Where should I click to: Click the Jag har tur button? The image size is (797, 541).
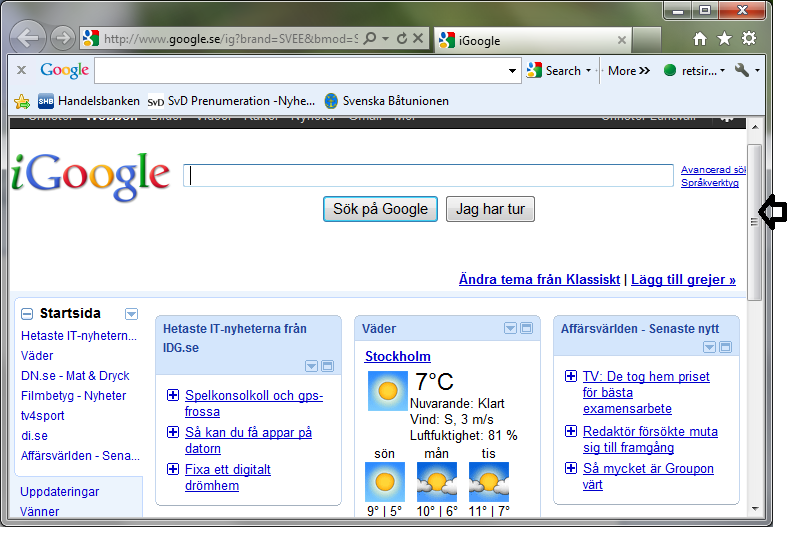(x=490, y=209)
